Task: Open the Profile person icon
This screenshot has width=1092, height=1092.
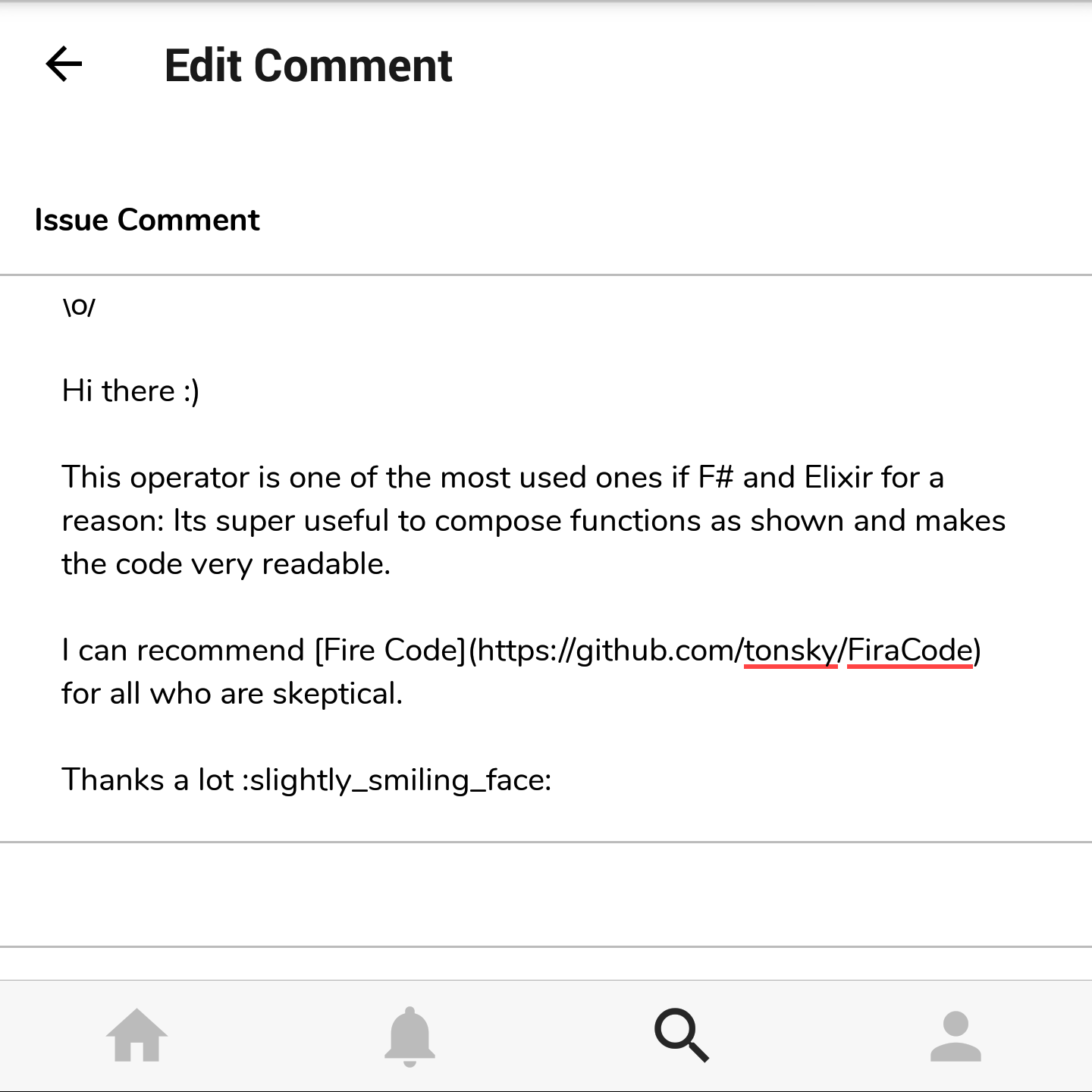Action: tap(955, 1035)
